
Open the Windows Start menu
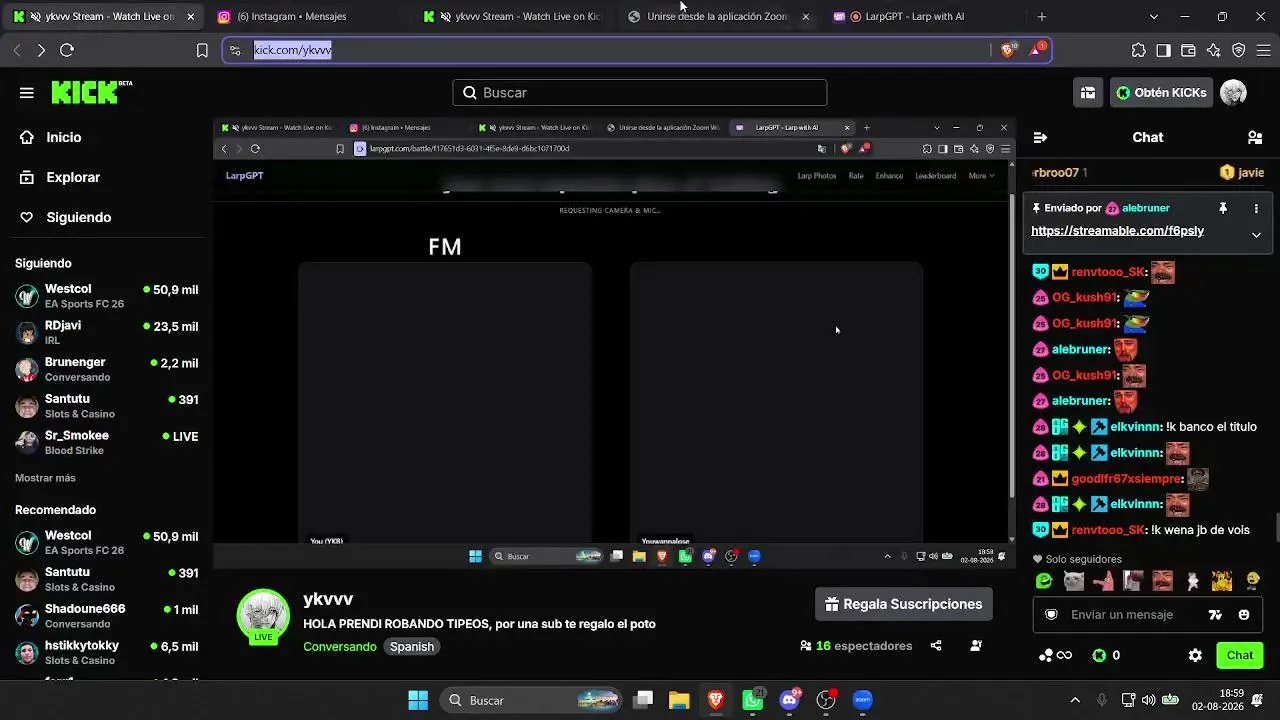[x=418, y=700]
